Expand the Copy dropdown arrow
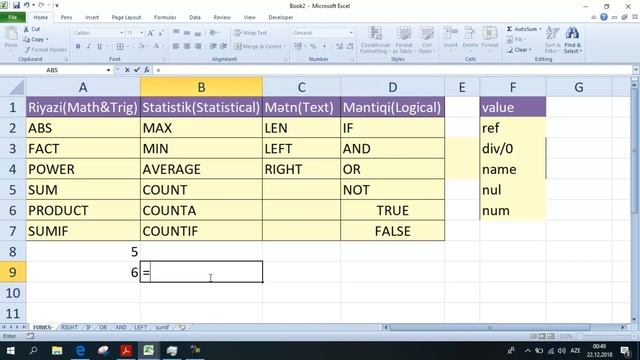This screenshot has width=640, height=360. [47, 40]
